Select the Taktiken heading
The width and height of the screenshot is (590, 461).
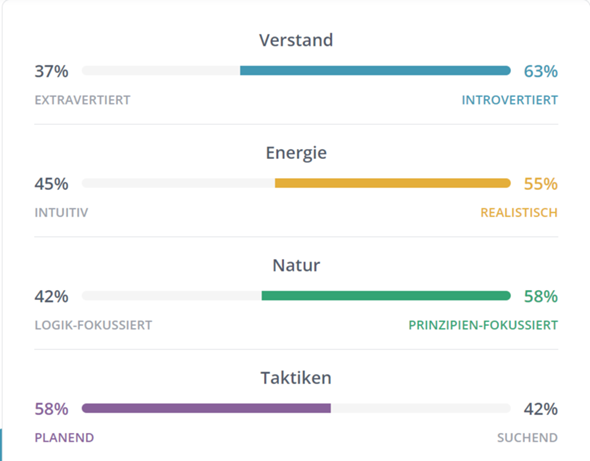pos(296,378)
